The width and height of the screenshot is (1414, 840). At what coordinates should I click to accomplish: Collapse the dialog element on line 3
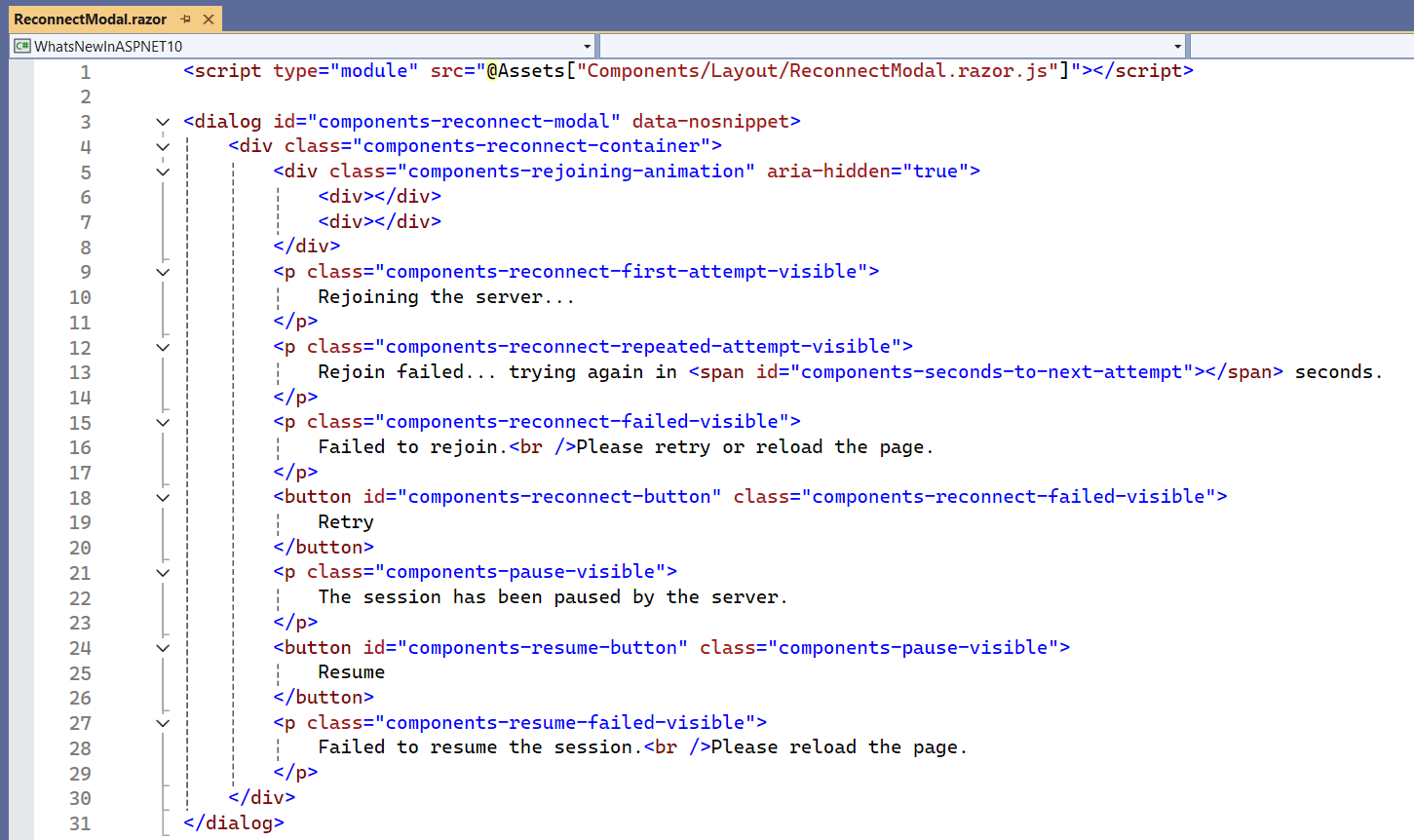[x=163, y=121]
